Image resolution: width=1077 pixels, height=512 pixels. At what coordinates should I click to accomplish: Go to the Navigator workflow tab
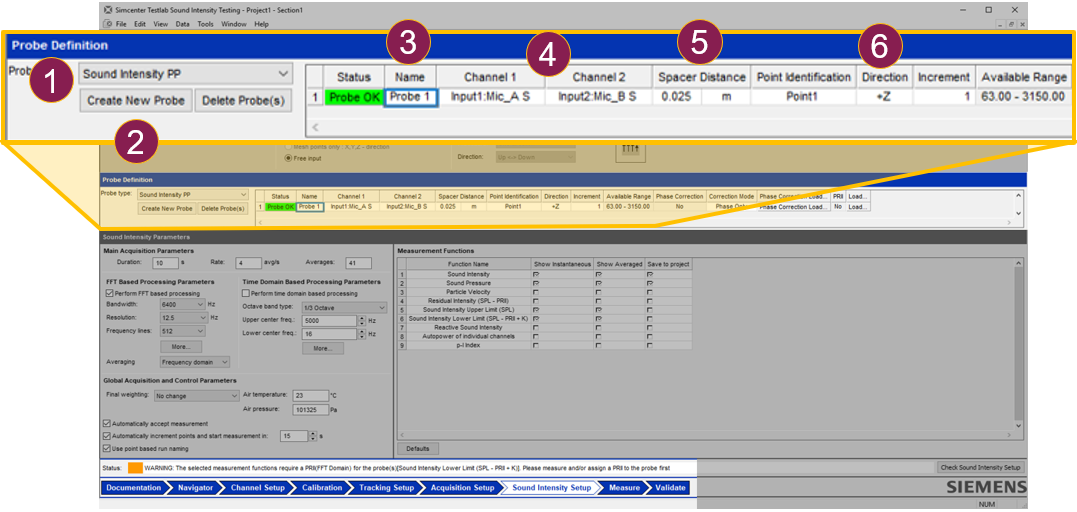tap(195, 488)
